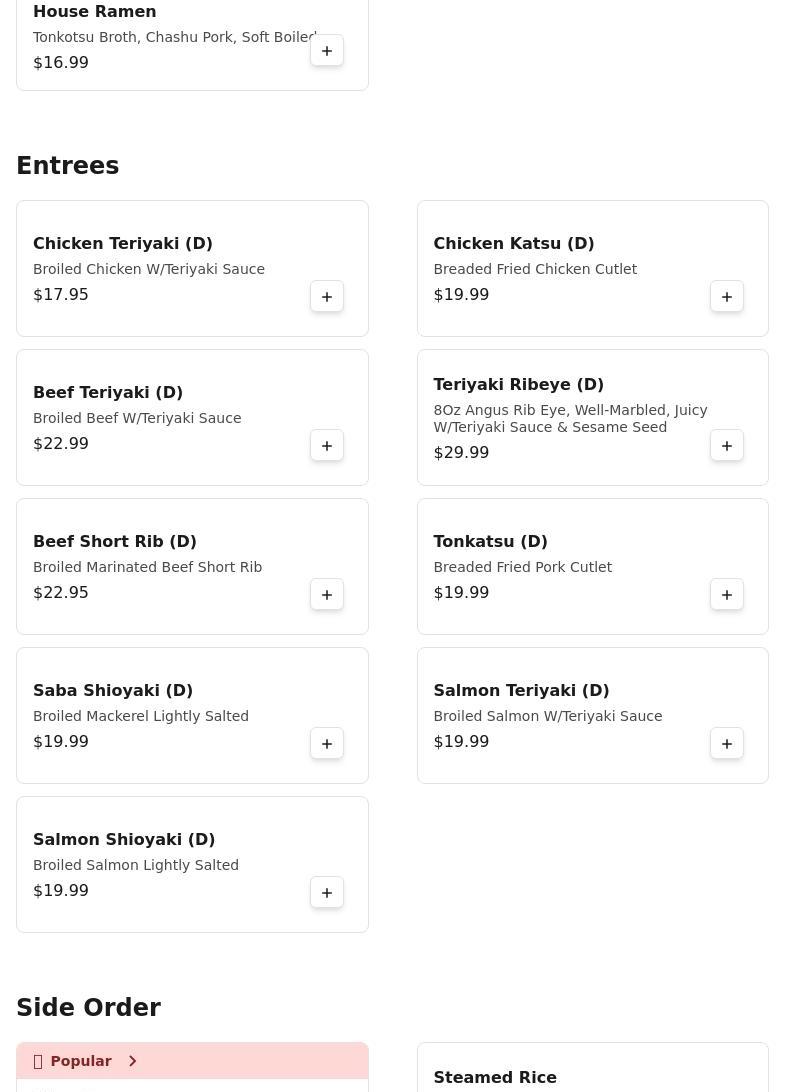This screenshot has width=785, height=1092.
Task: Add House Ramen to cart
Action: (x=327, y=51)
